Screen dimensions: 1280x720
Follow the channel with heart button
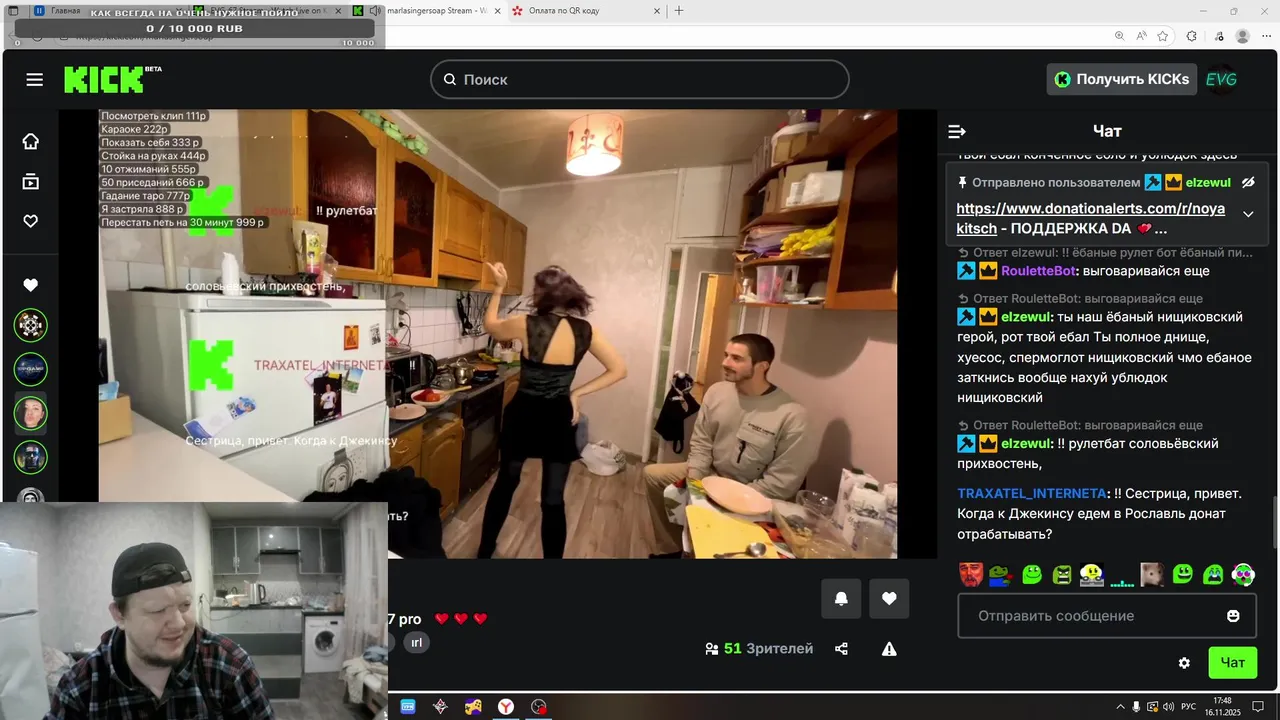click(889, 599)
